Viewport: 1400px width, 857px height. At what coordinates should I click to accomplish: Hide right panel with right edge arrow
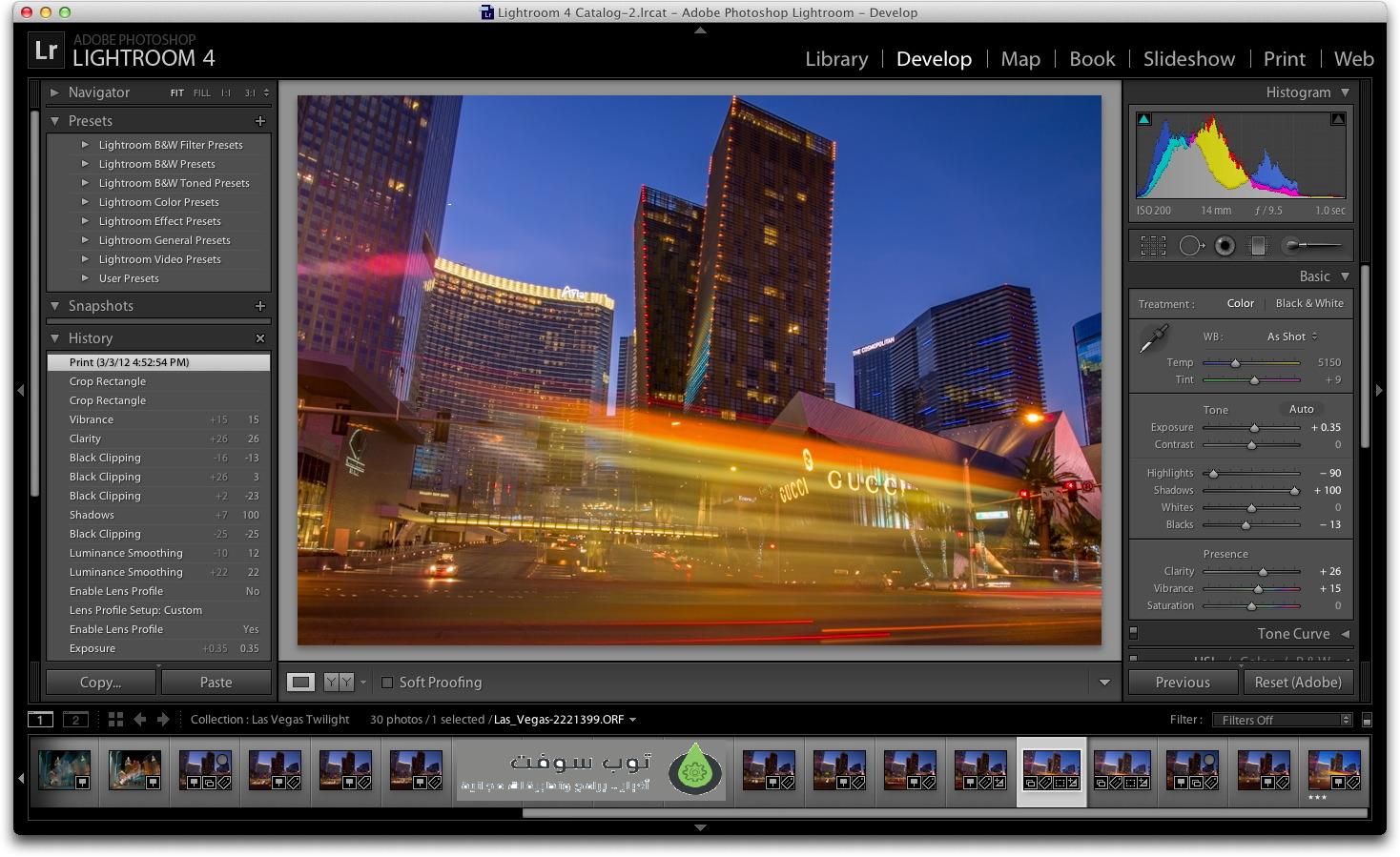click(1379, 390)
